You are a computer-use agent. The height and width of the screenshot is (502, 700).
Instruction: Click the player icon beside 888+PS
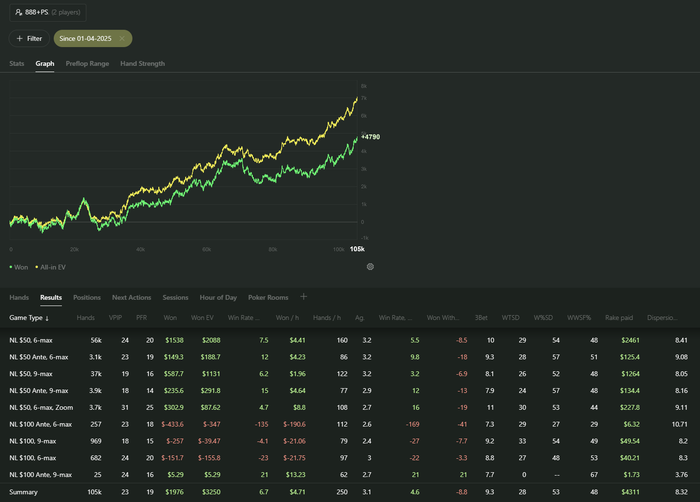pos(19,13)
